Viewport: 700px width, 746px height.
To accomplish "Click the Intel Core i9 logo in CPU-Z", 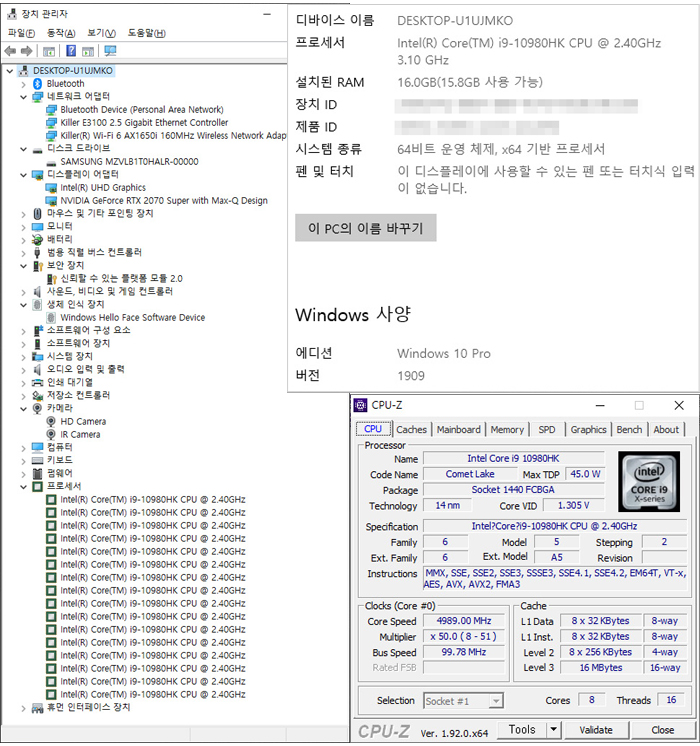I will click(x=649, y=481).
